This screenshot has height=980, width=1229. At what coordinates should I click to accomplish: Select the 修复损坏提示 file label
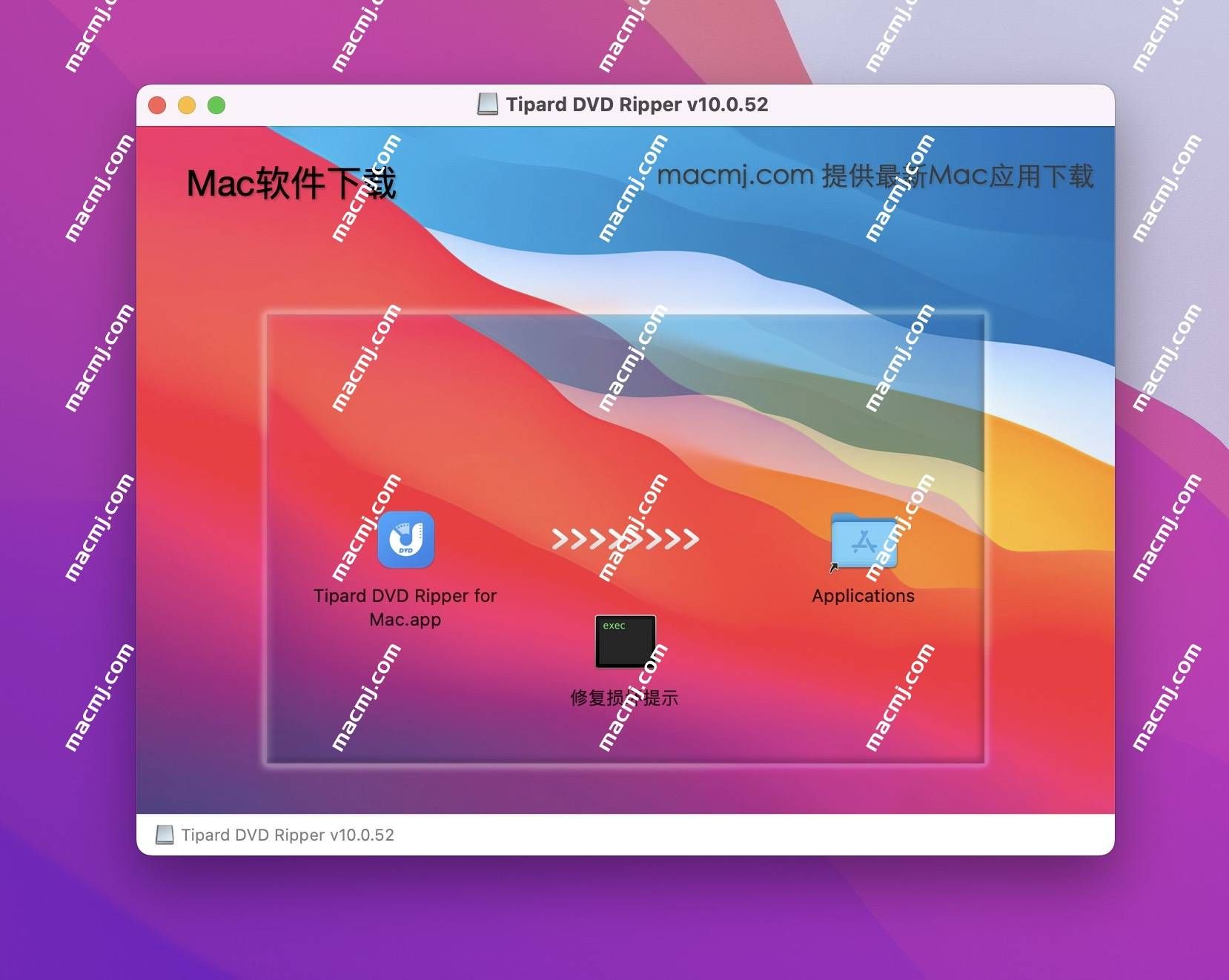coord(624,698)
